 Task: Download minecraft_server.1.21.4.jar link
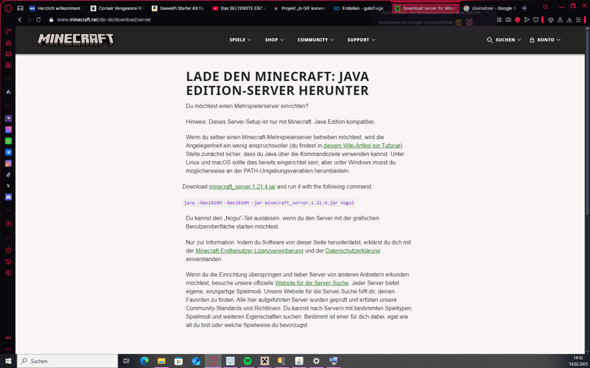(x=242, y=187)
